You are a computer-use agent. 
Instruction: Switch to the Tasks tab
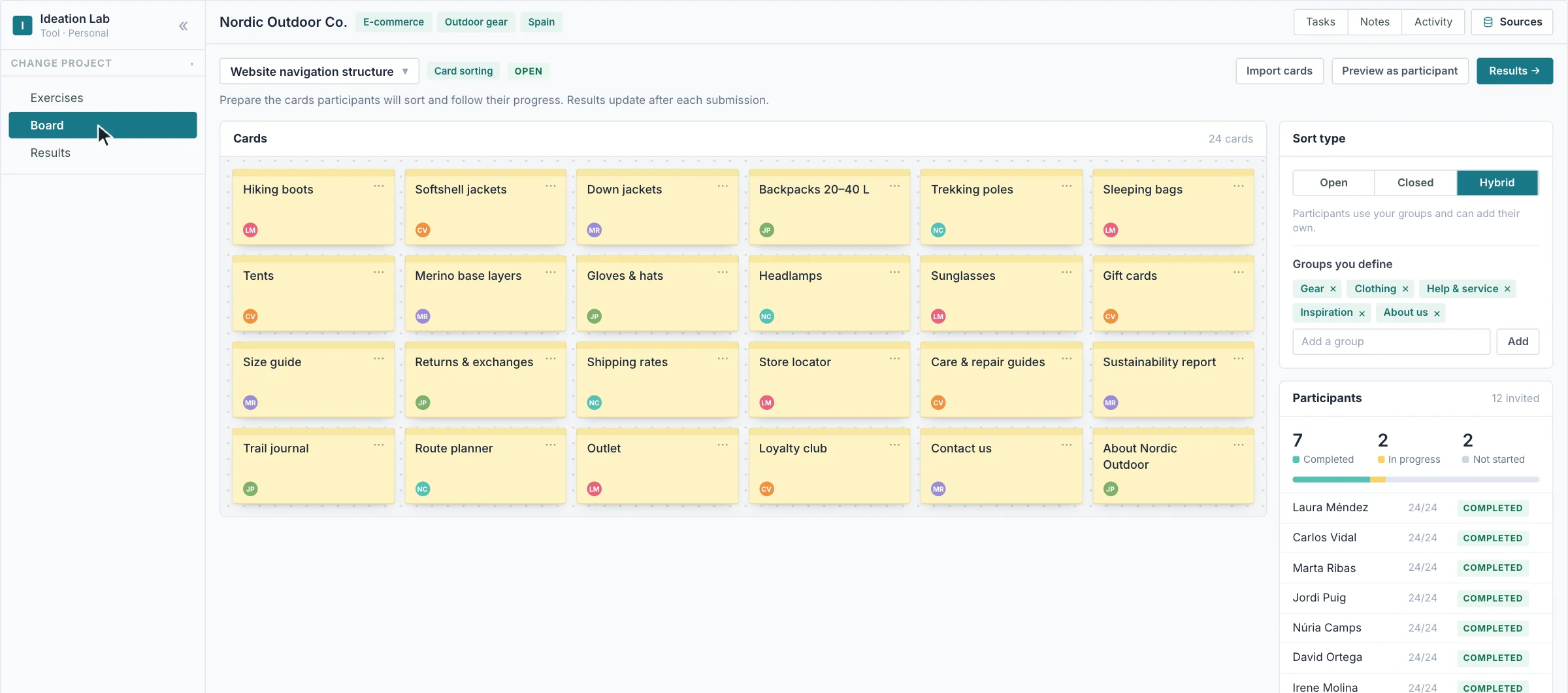(1320, 22)
